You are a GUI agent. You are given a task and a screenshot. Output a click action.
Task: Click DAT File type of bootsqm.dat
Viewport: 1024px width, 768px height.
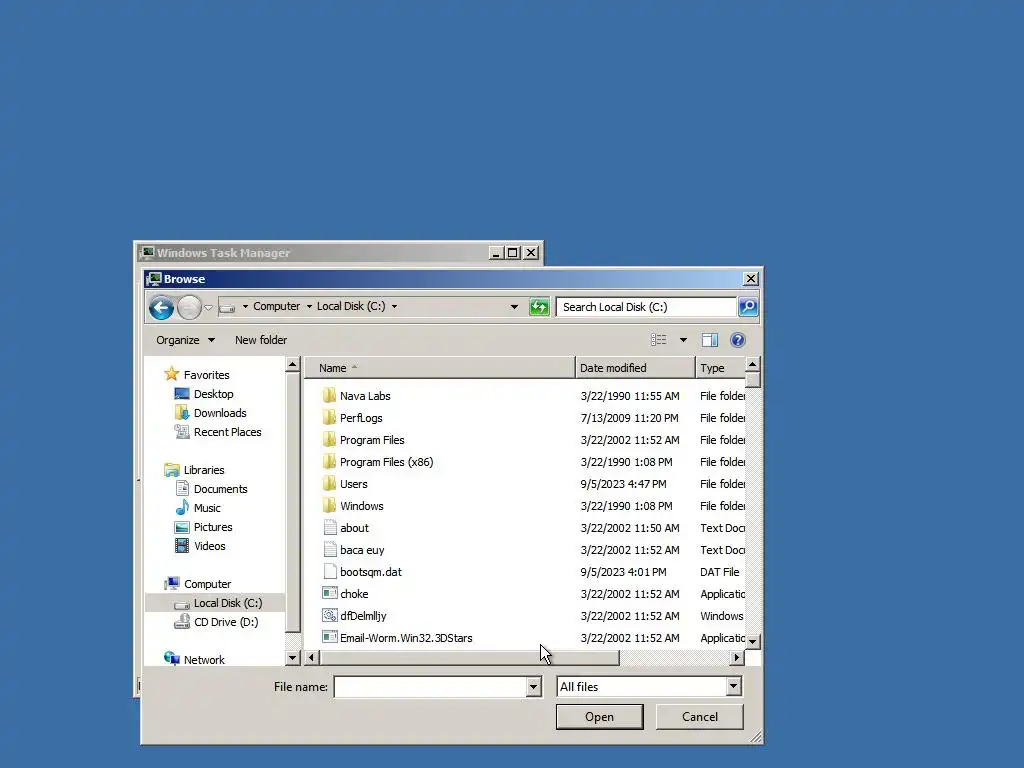720,572
